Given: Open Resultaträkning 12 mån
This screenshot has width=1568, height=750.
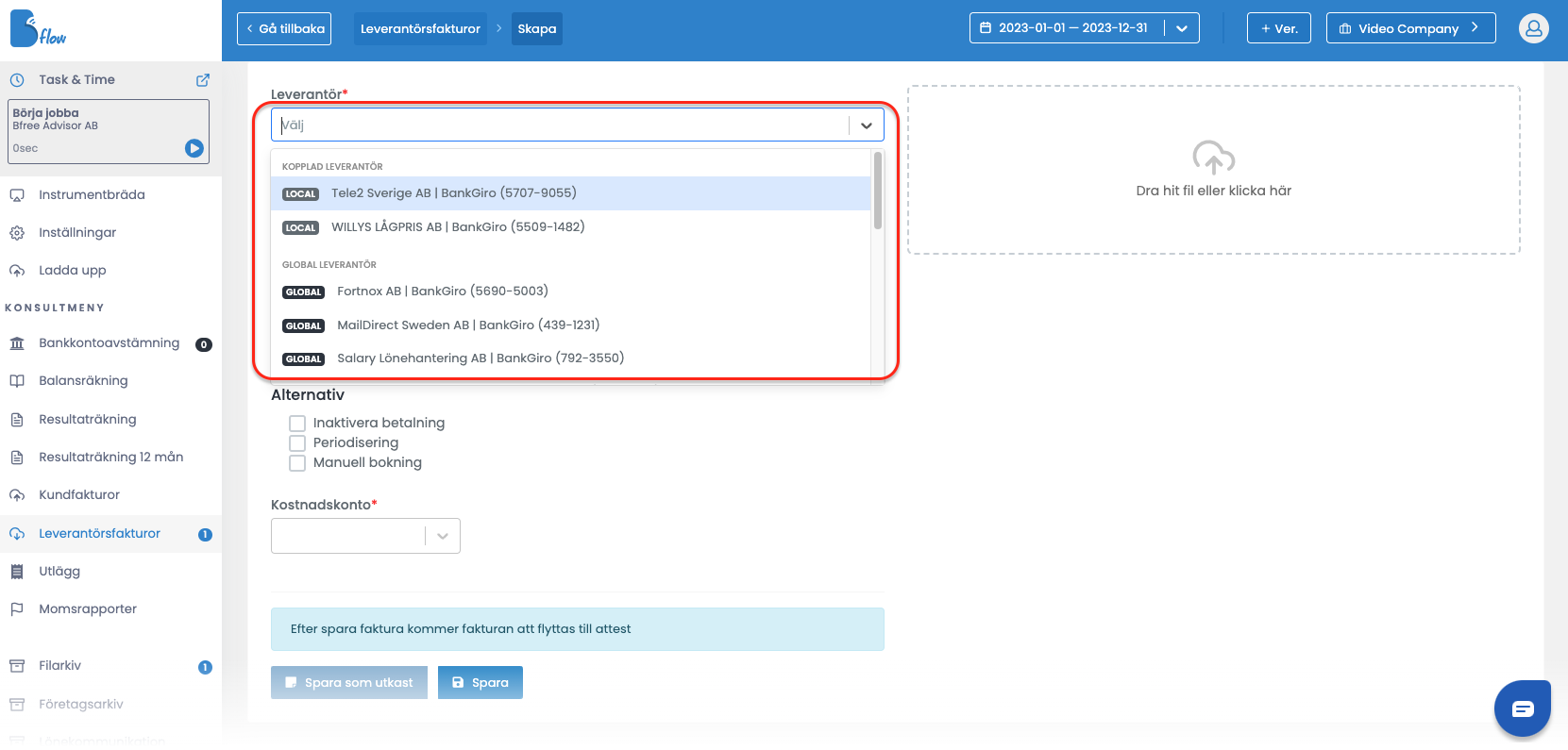Looking at the screenshot, I should coord(110,457).
